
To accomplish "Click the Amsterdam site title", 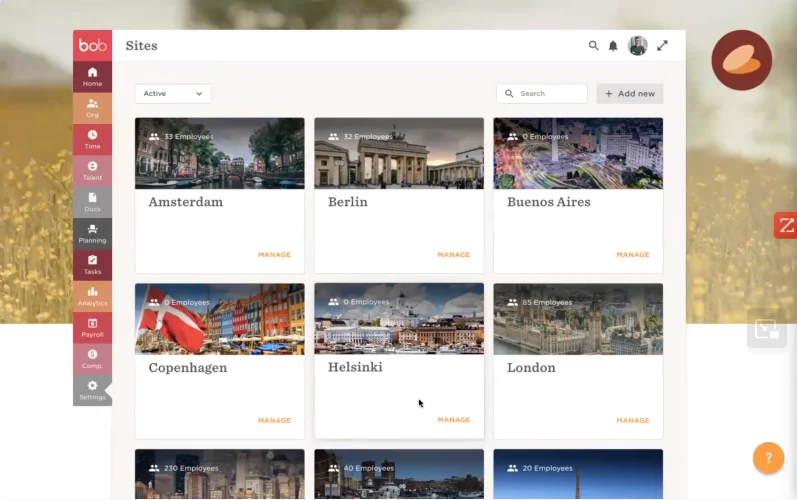I will (186, 202).
